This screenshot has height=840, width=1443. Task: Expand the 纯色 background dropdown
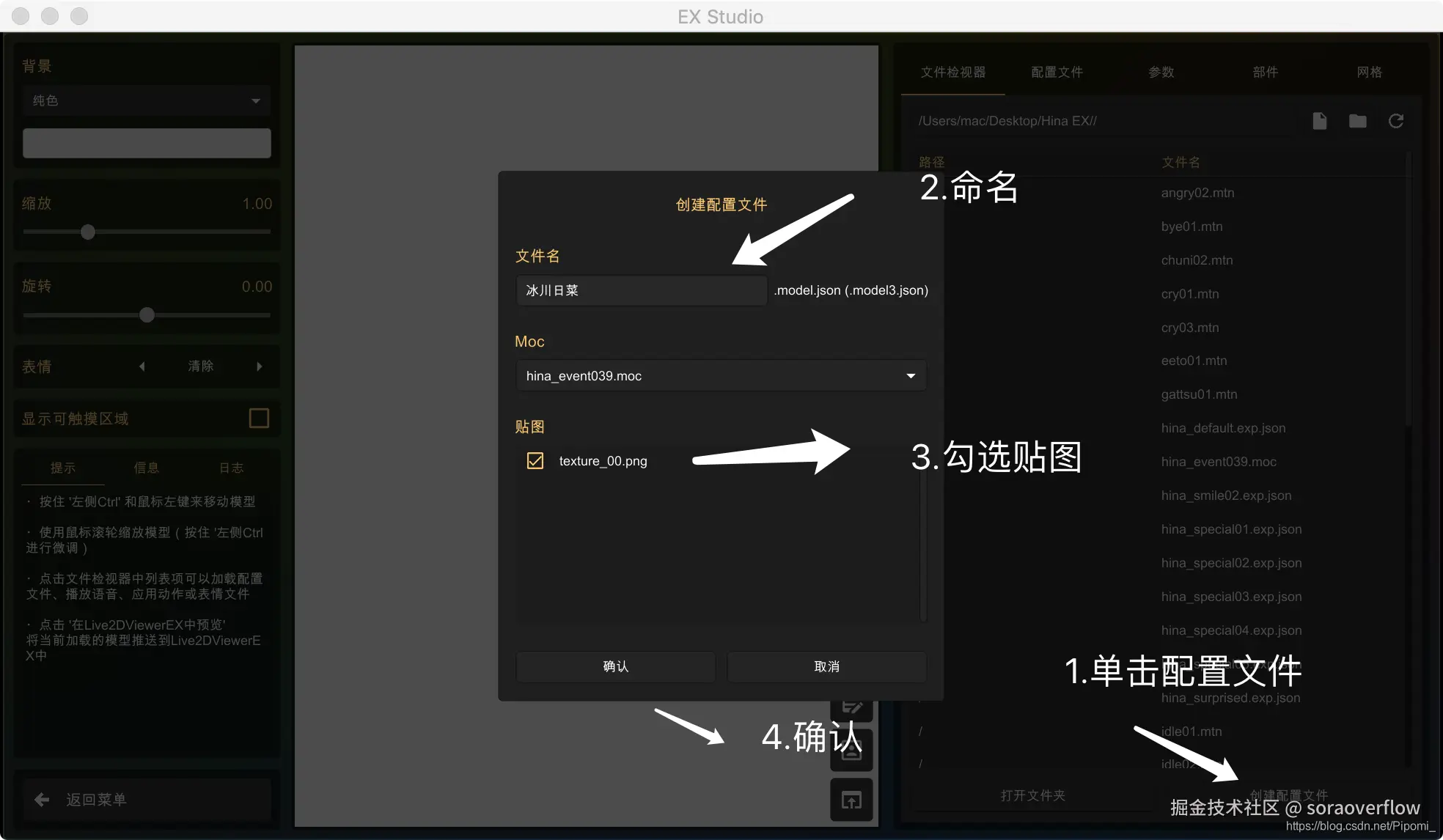pos(147,100)
